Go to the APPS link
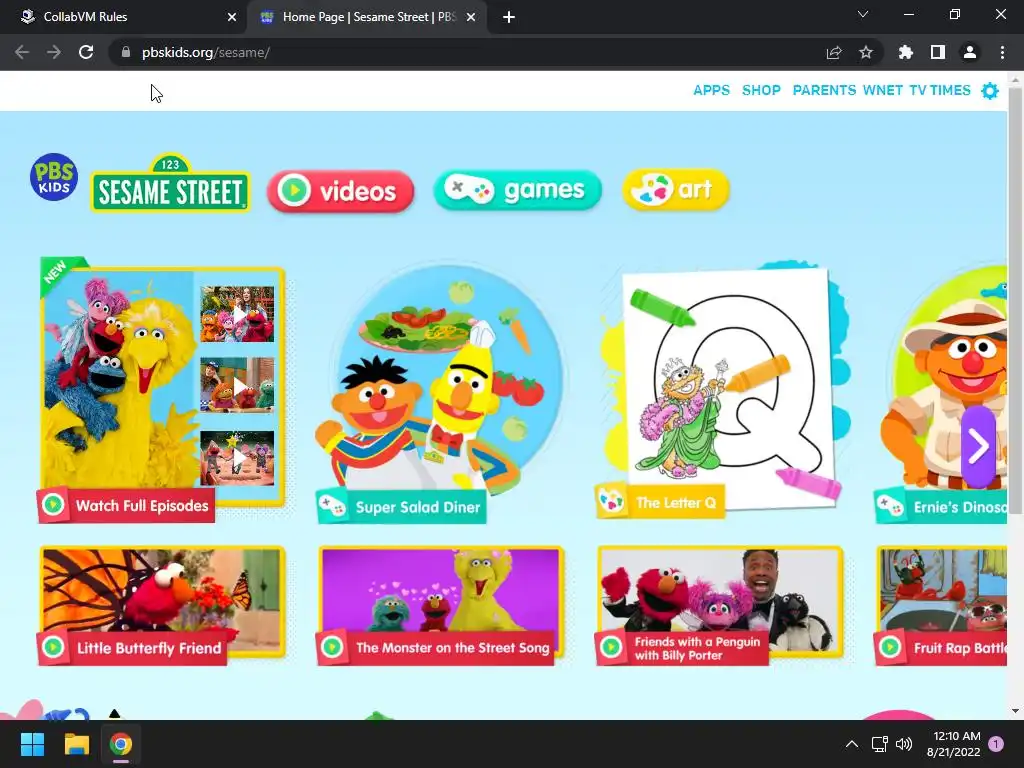 click(x=711, y=90)
